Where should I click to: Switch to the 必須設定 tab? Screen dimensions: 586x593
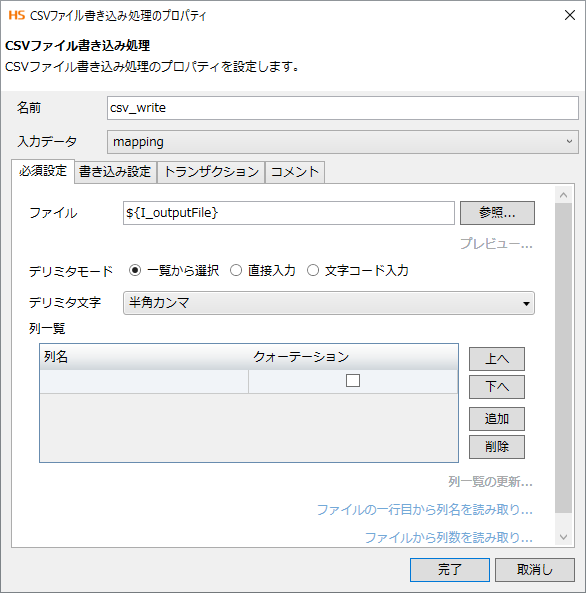pos(43,171)
